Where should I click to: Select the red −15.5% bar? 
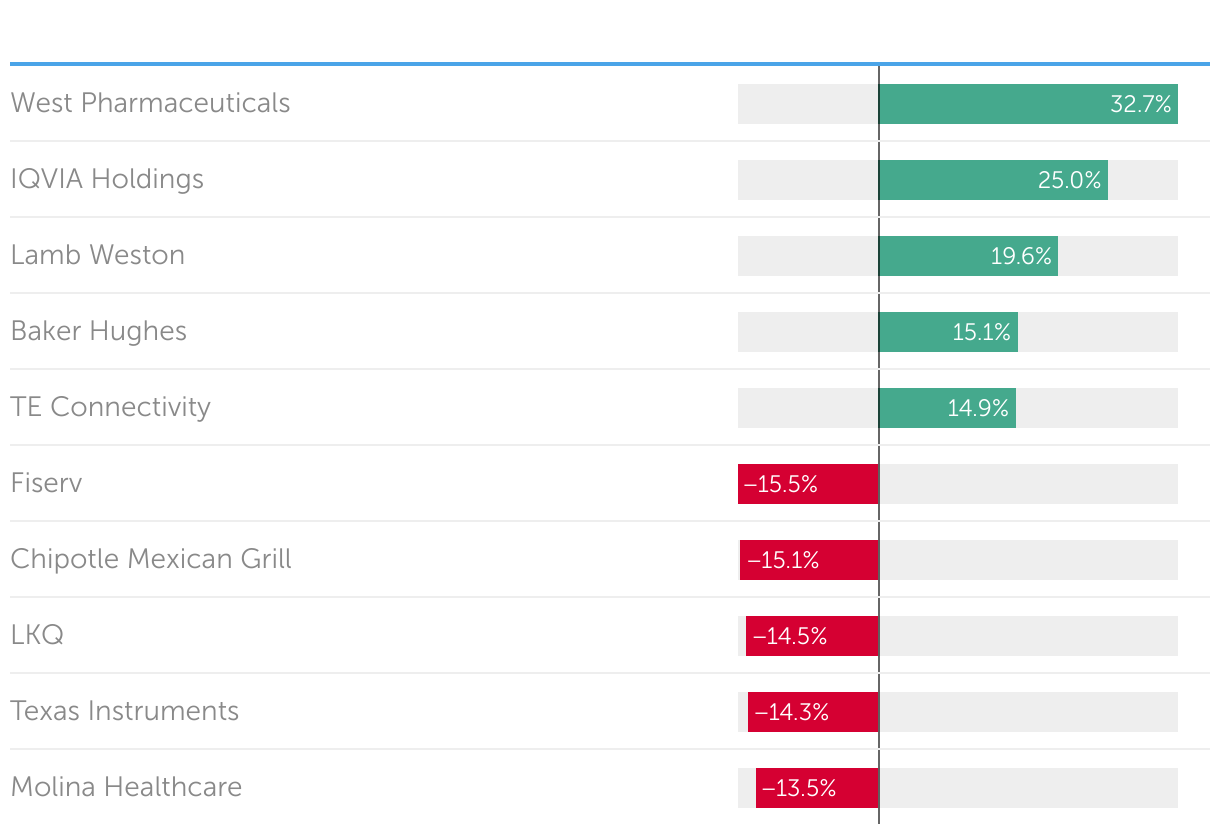coord(808,484)
